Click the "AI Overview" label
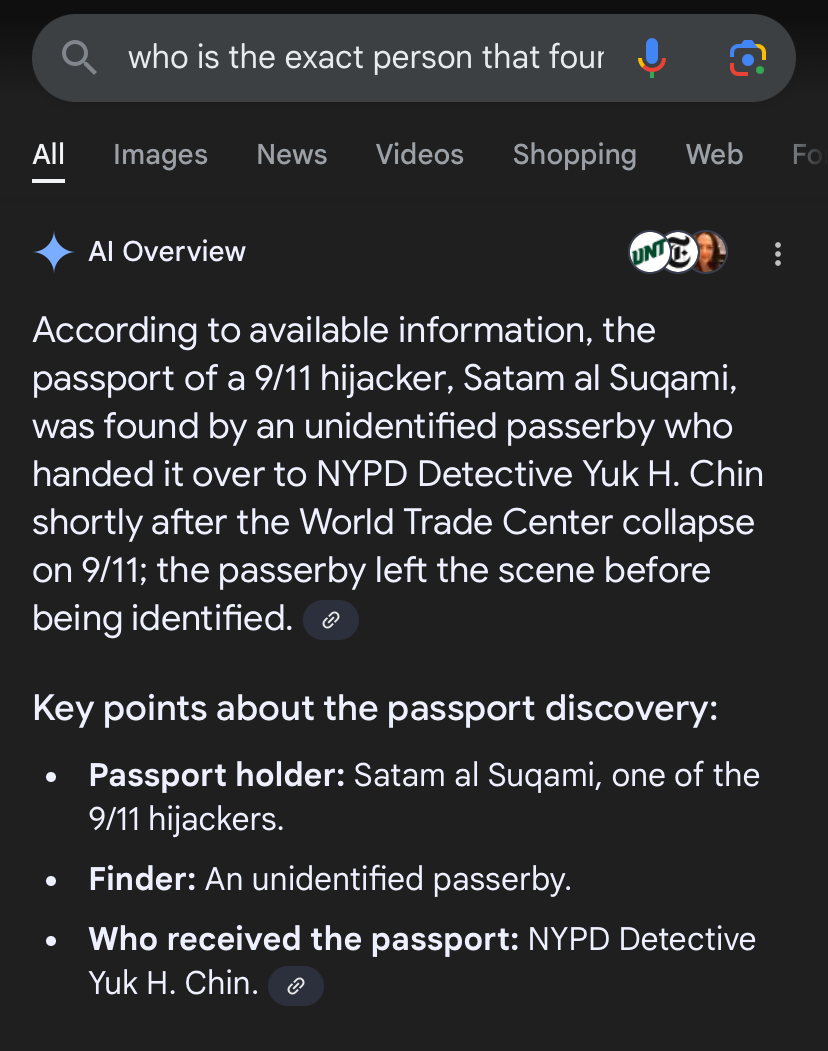The width and height of the screenshot is (828, 1051). (x=167, y=252)
